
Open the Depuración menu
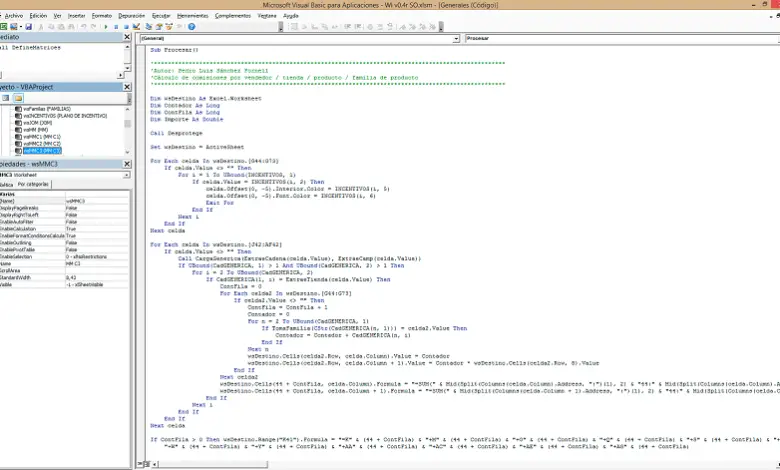(131, 16)
